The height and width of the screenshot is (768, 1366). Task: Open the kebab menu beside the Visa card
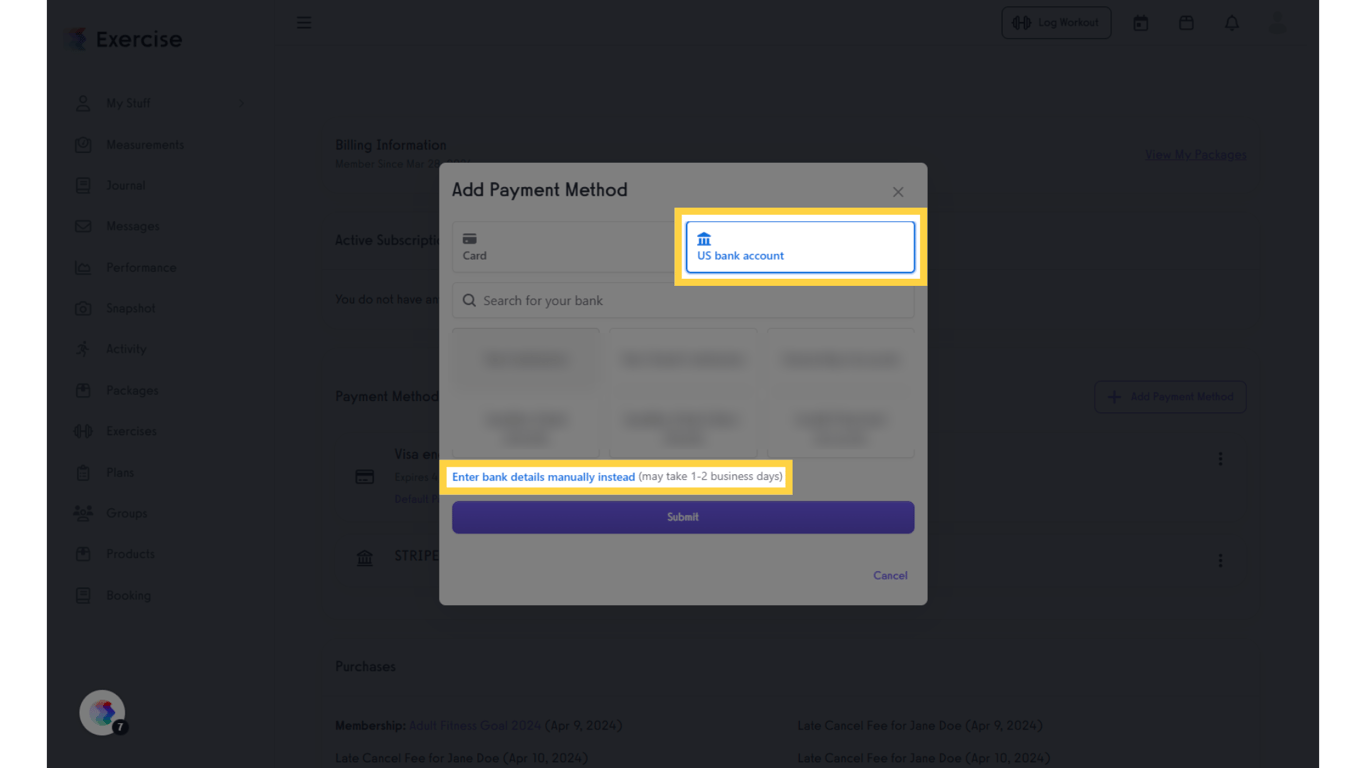(x=1220, y=458)
